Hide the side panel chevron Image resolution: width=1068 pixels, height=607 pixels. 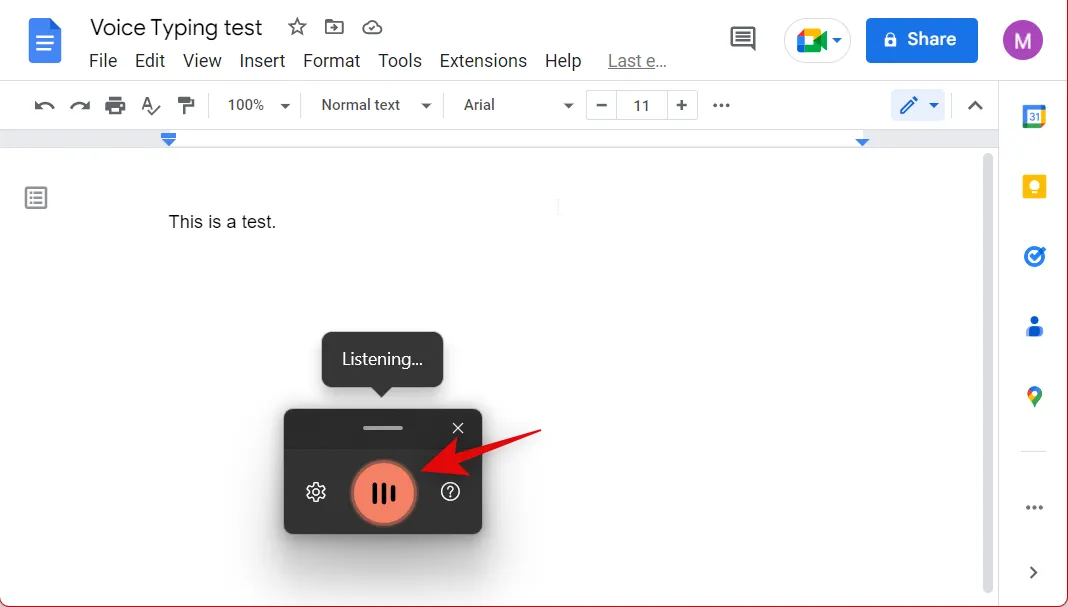coord(1034,572)
